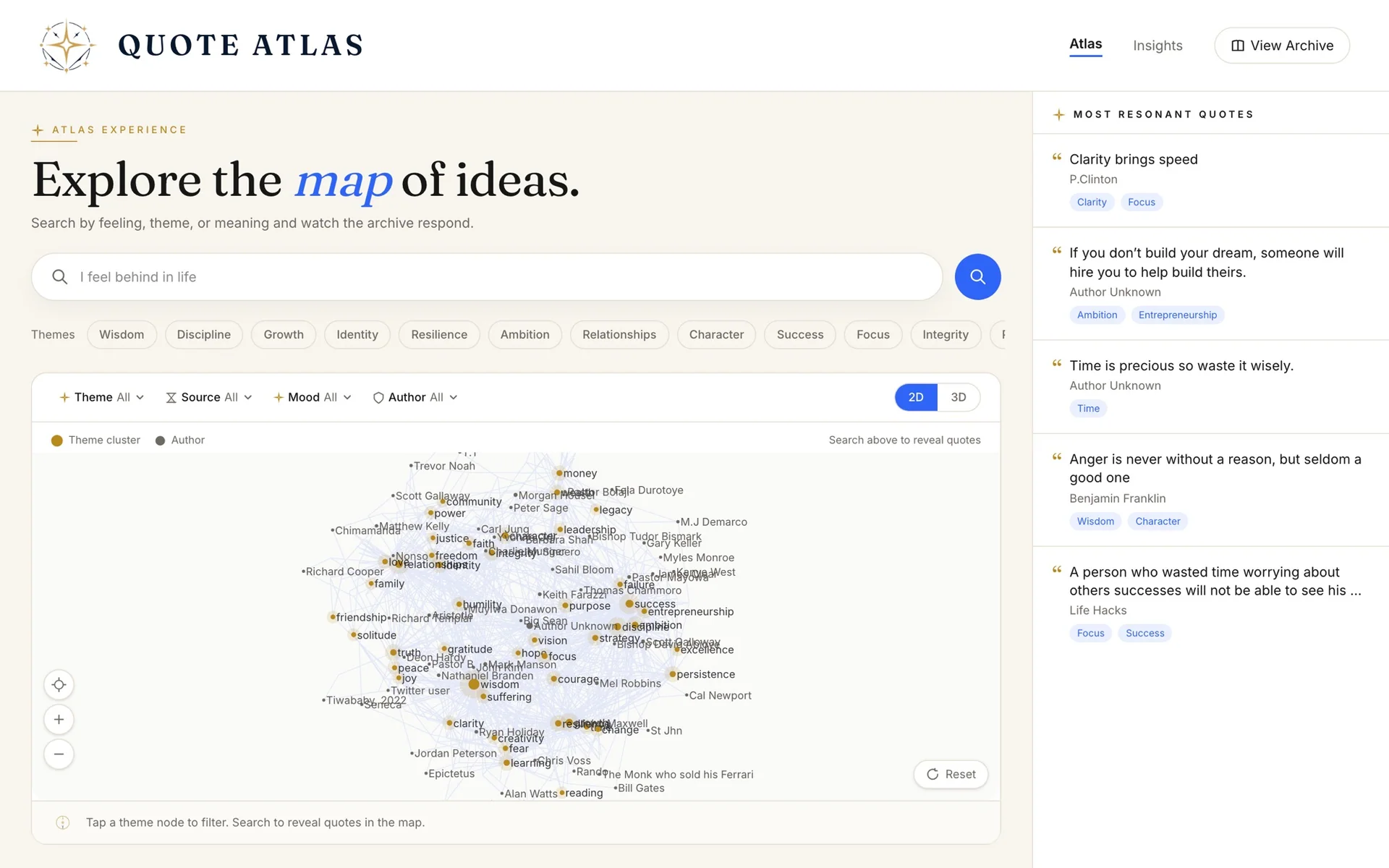Zoom out the map with minus button
The width and height of the screenshot is (1389, 868).
tap(59, 754)
